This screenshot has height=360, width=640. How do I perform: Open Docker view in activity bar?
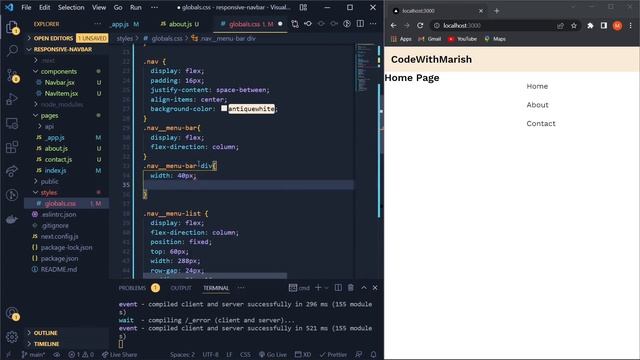click(12, 219)
